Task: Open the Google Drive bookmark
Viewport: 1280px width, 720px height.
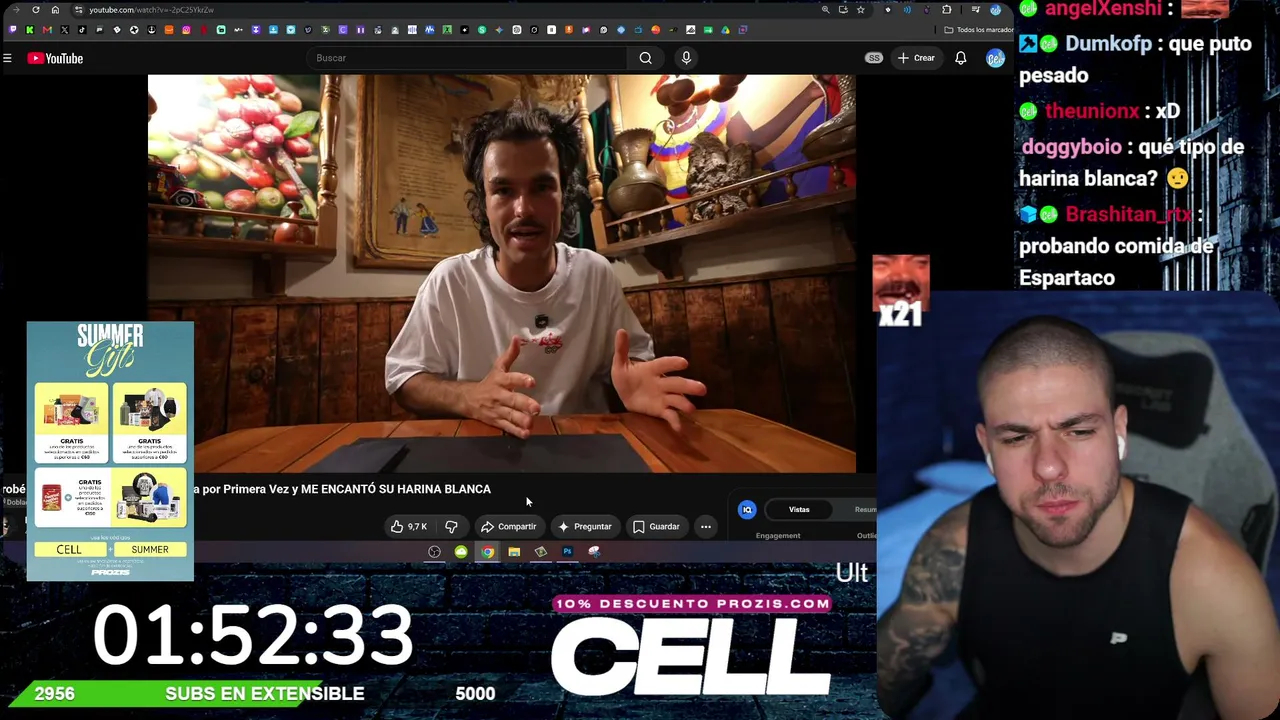Action: pos(725,30)
